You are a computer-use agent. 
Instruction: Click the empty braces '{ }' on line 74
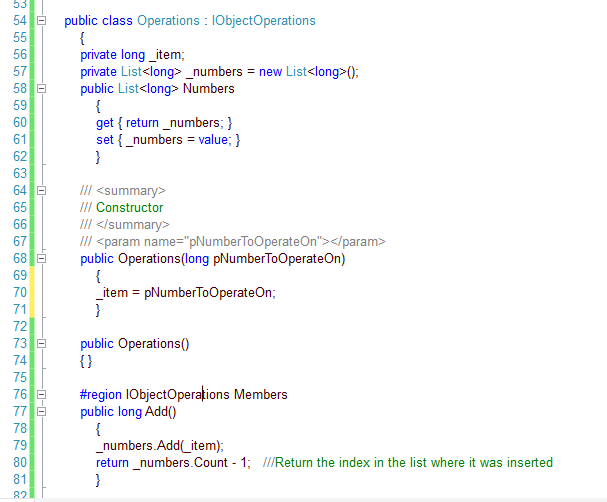pos(86,361)
